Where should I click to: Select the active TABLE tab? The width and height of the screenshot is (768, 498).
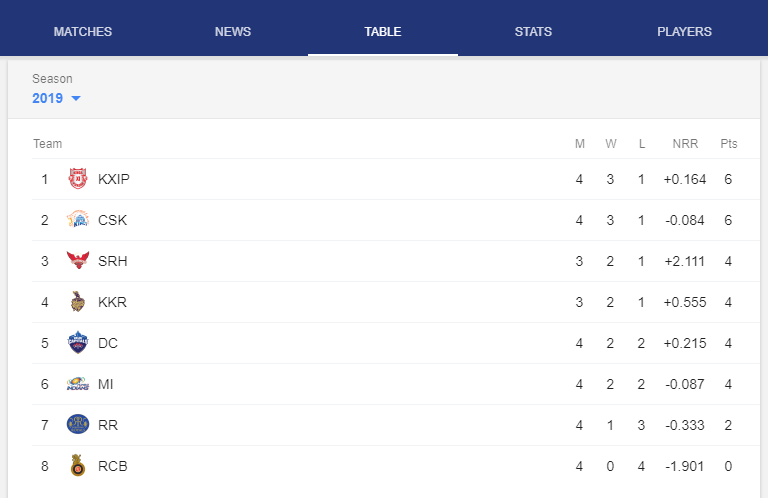point(383,32)
